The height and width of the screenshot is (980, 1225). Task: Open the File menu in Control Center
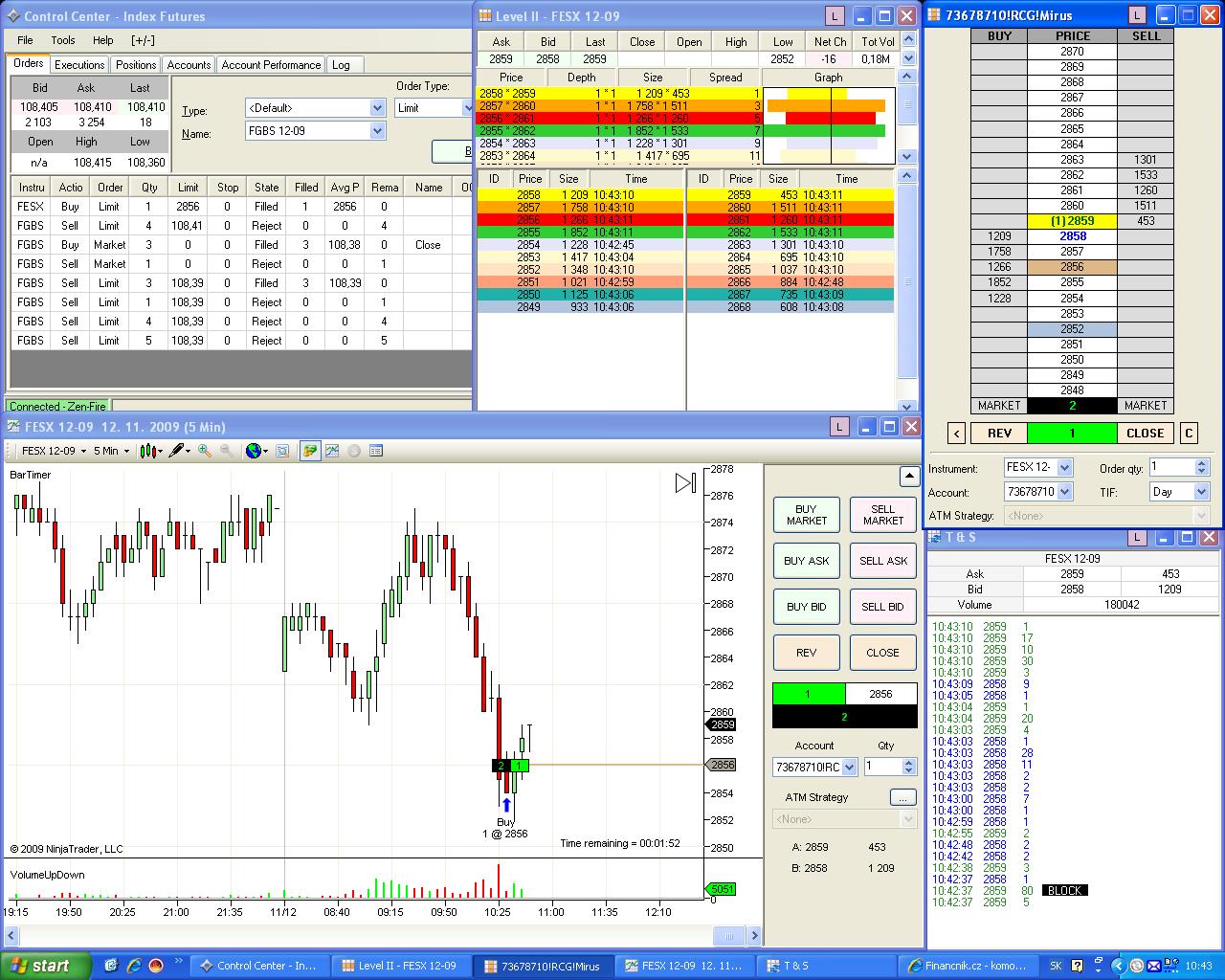25,40
